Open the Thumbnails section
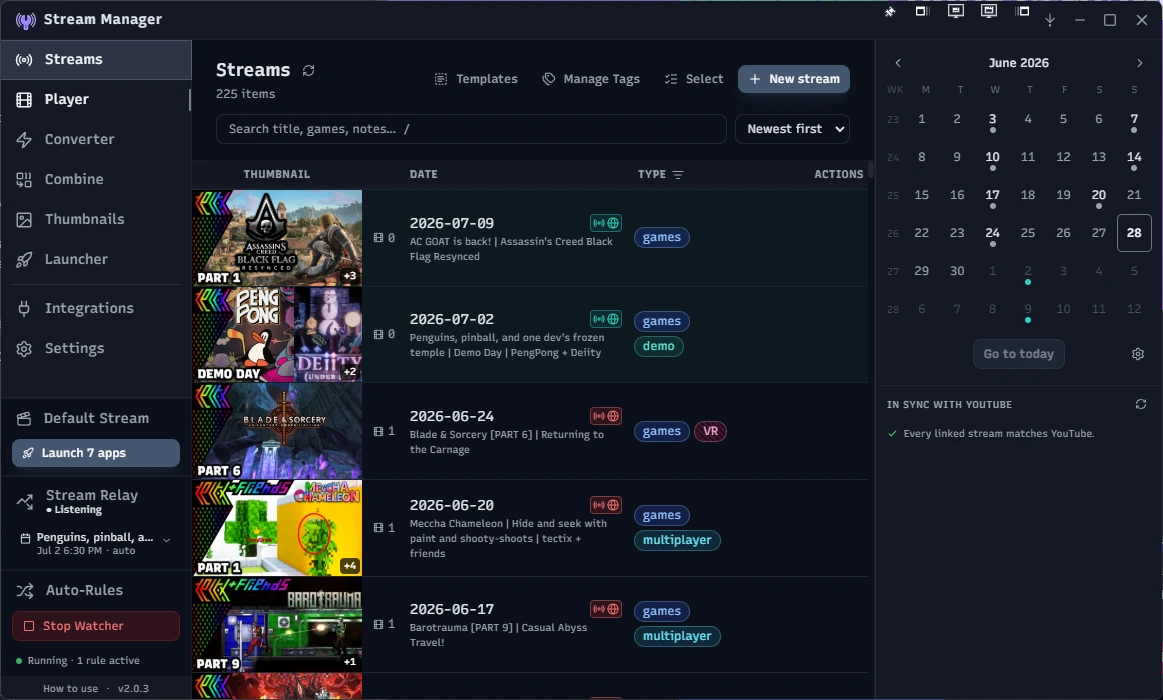This screenshot has height=700, width=1163. pos(96,219)
